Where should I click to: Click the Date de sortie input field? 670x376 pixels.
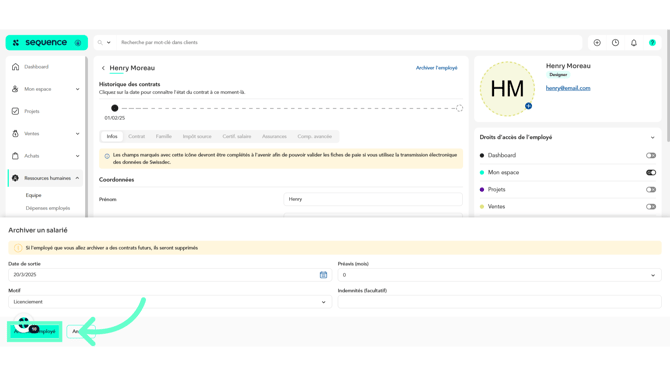170,275
